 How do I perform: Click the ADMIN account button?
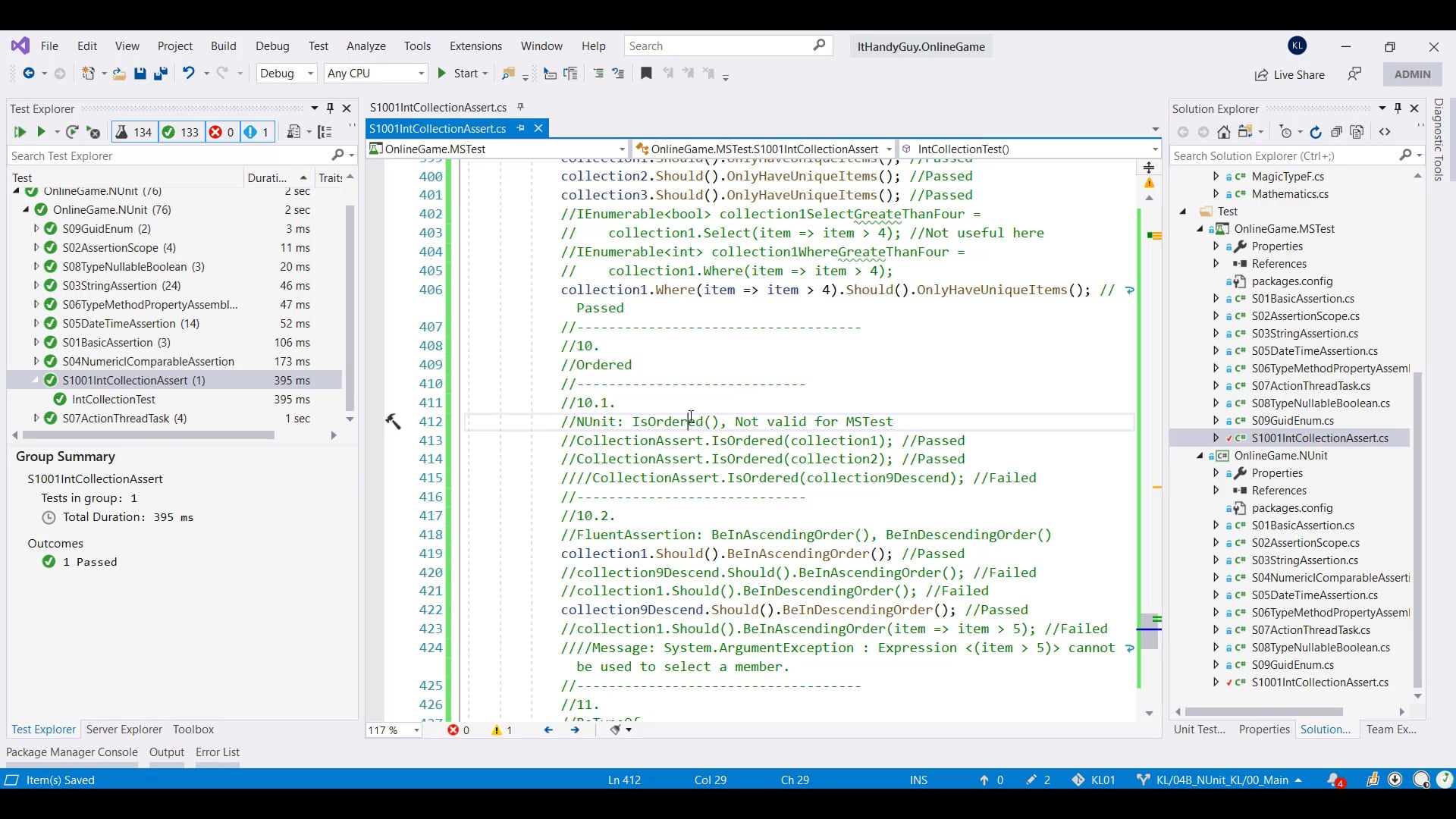coord(1412,74)
